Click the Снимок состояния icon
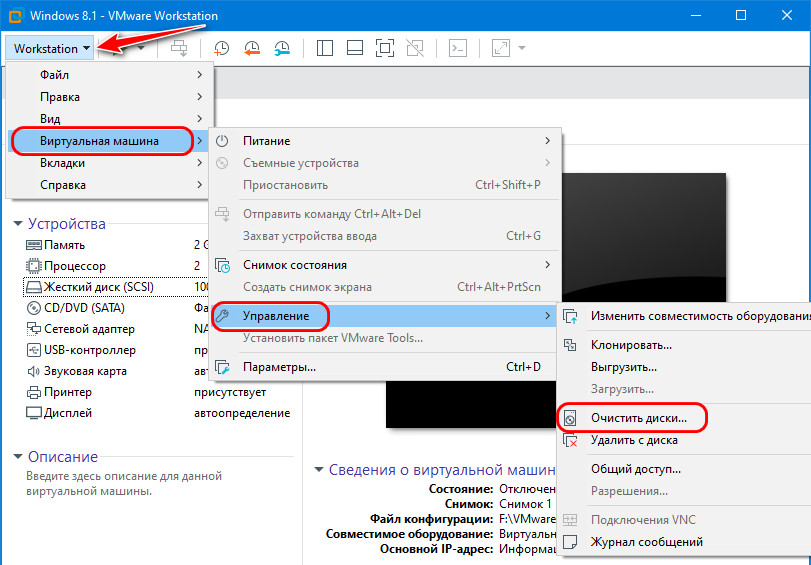811x565 pixels. tap(222, 265)
